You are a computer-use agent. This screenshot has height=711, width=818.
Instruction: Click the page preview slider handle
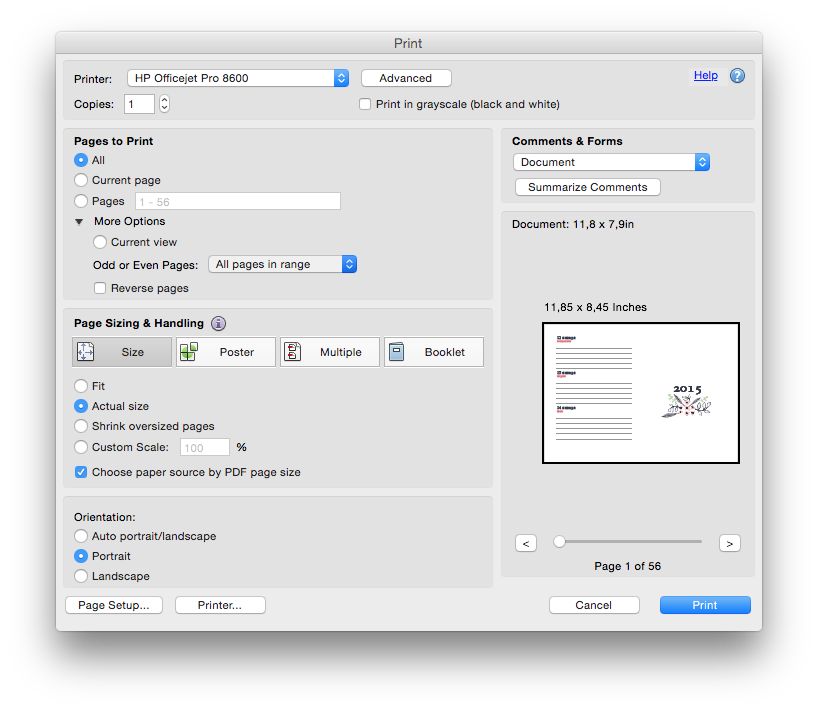coord(559,541)
